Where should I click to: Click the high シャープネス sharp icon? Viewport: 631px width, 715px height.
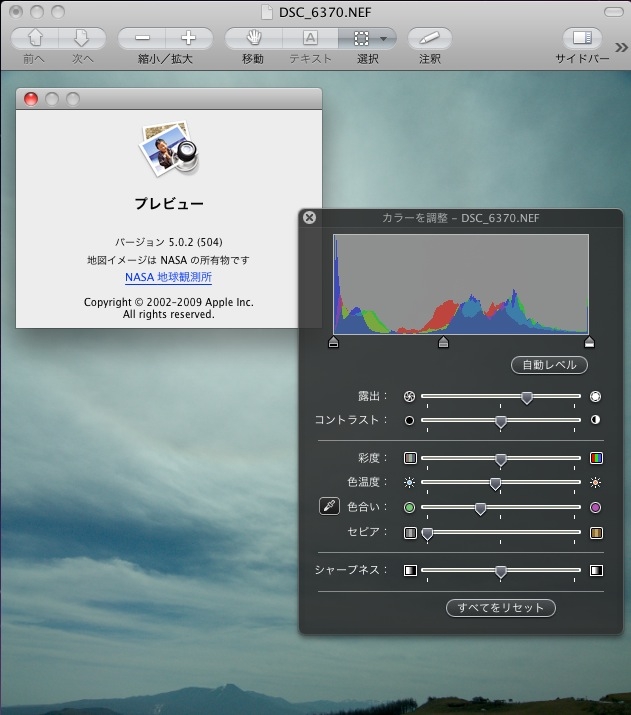pyautogui.click(x=596, y=570)
